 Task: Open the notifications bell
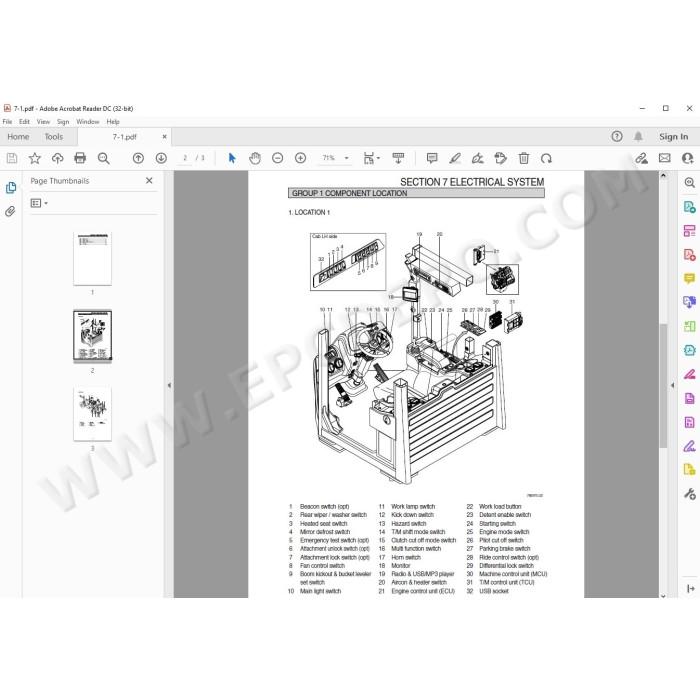pos(638,137)
